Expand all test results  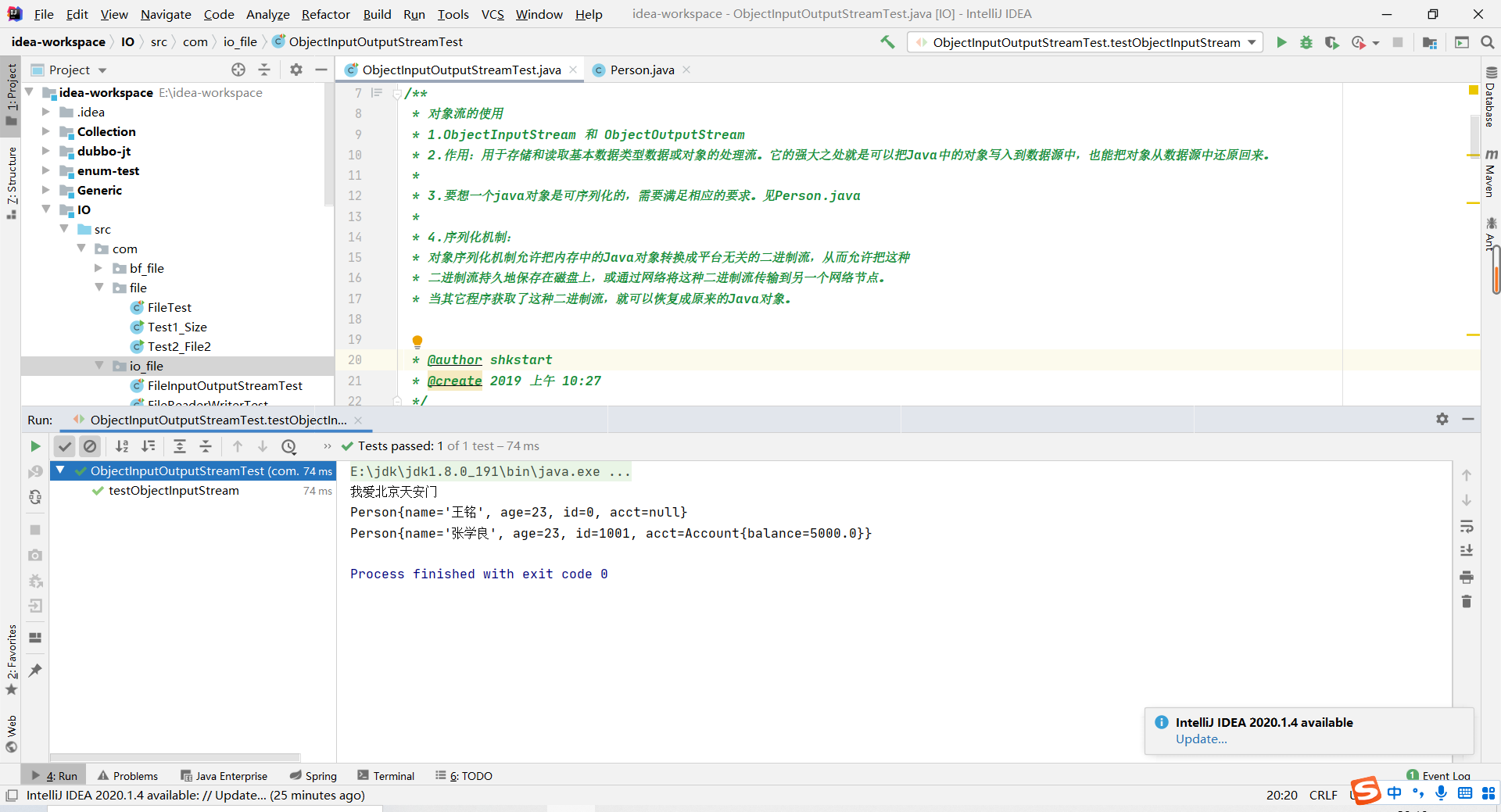click(179, 446)
